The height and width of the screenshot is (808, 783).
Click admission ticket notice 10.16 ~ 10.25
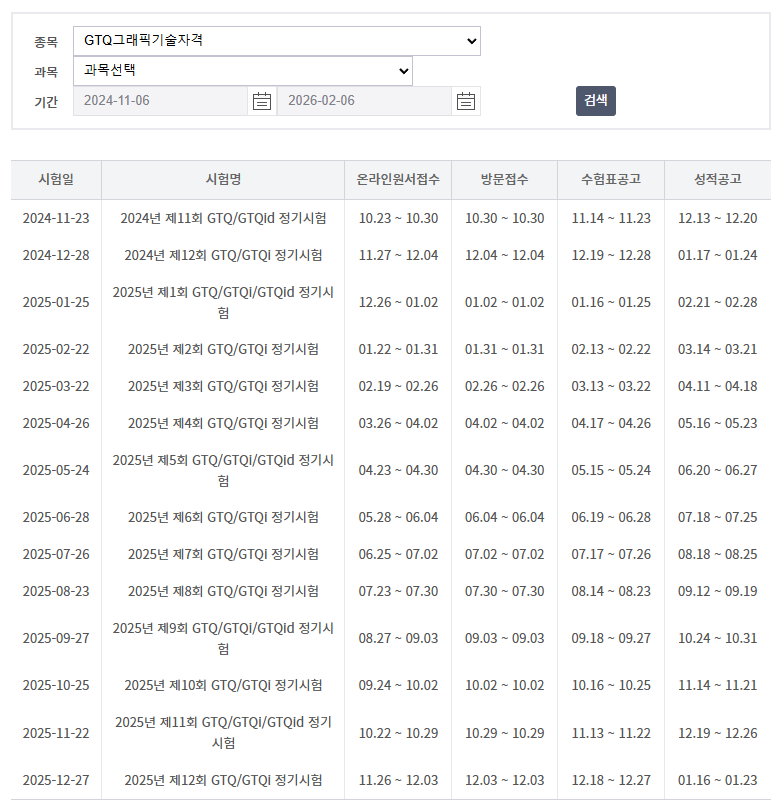[611, 685]
